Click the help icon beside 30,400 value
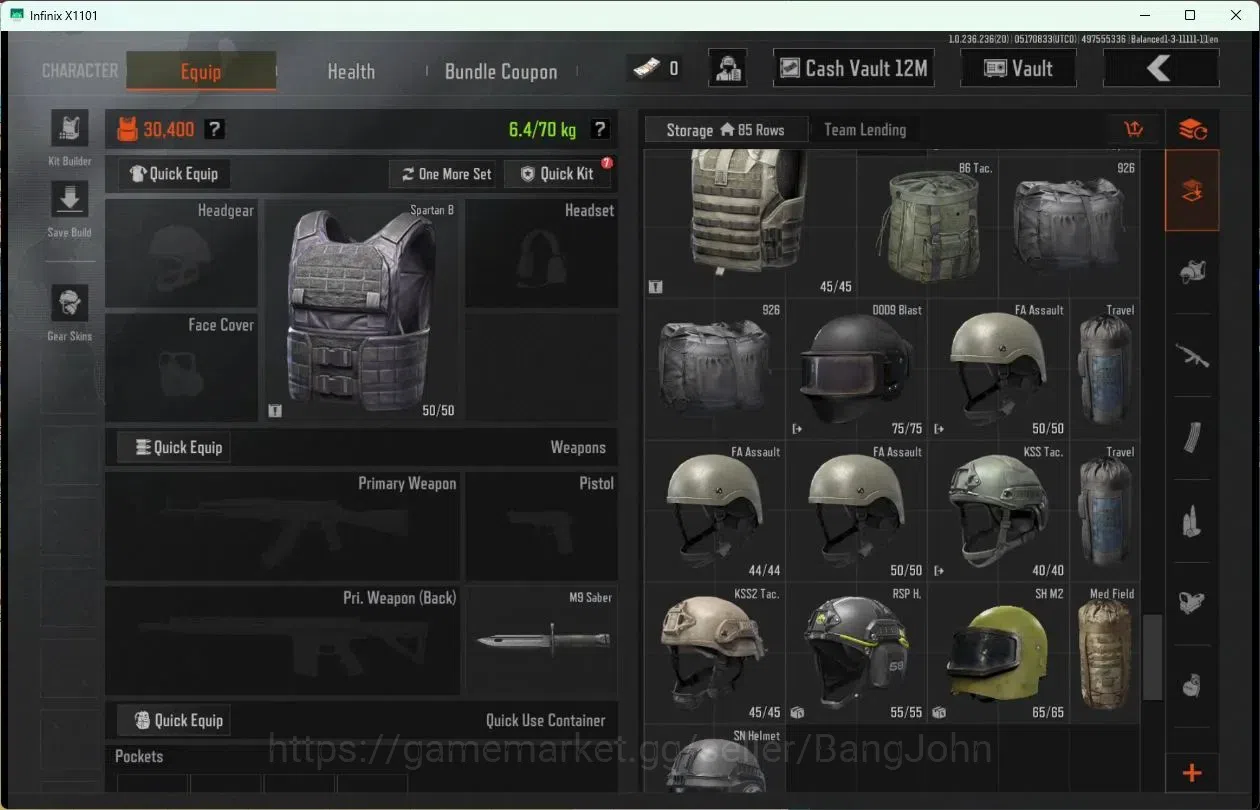The width and height of the screenshot is (1260, 810). pyautogui.click(x=214, y=129)
